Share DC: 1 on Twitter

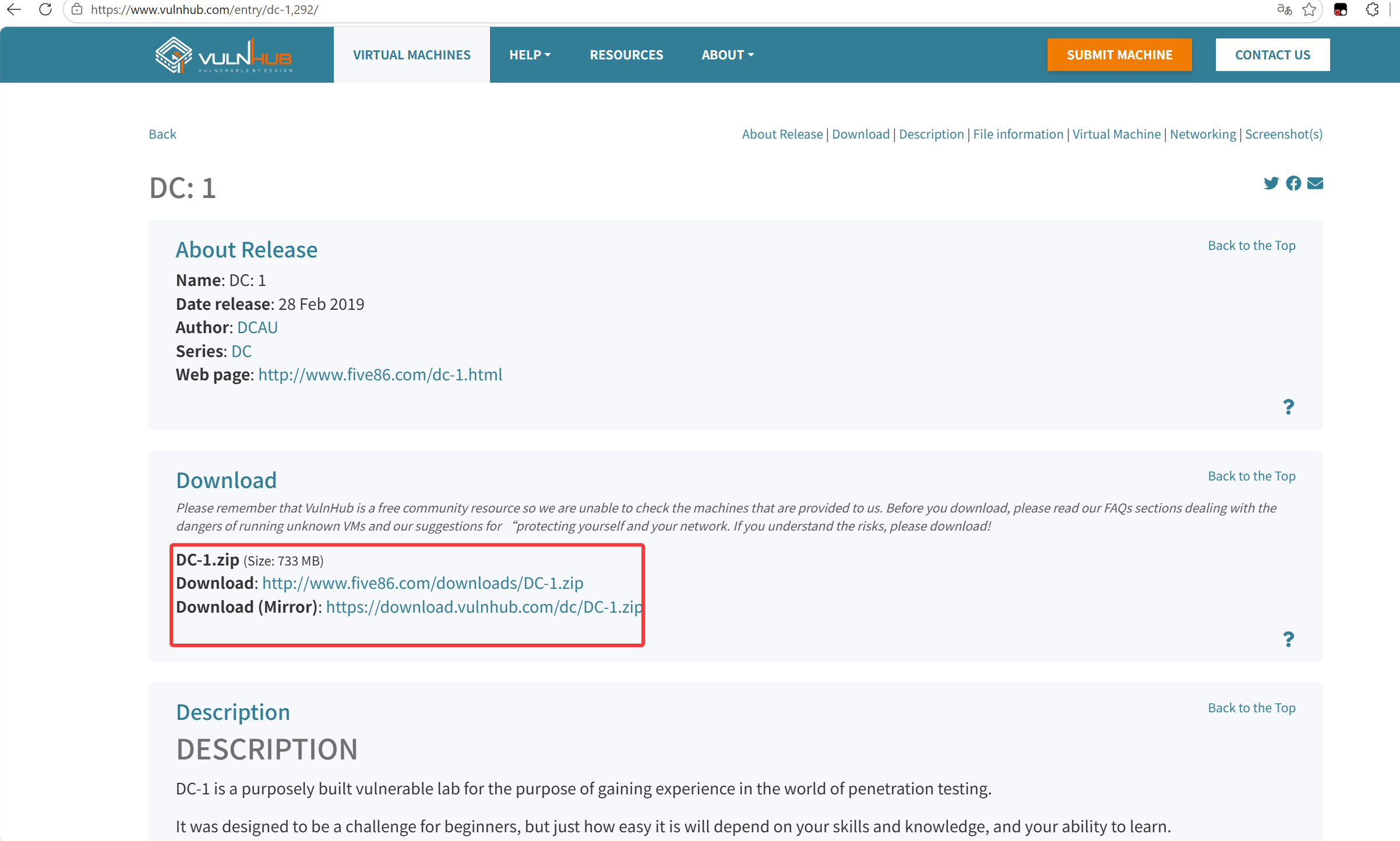click(1271, 183)
